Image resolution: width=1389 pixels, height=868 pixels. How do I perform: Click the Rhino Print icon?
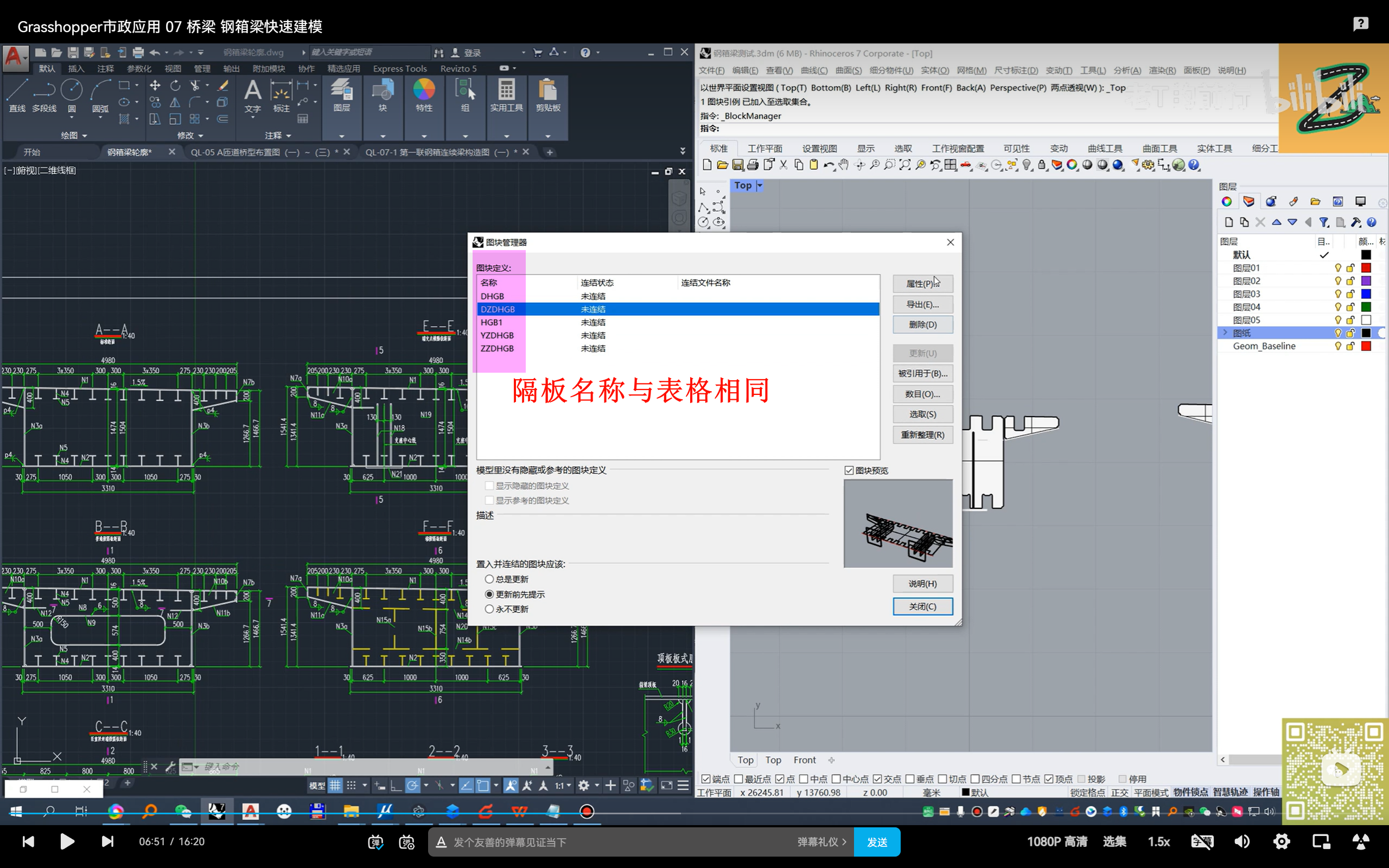753,165
